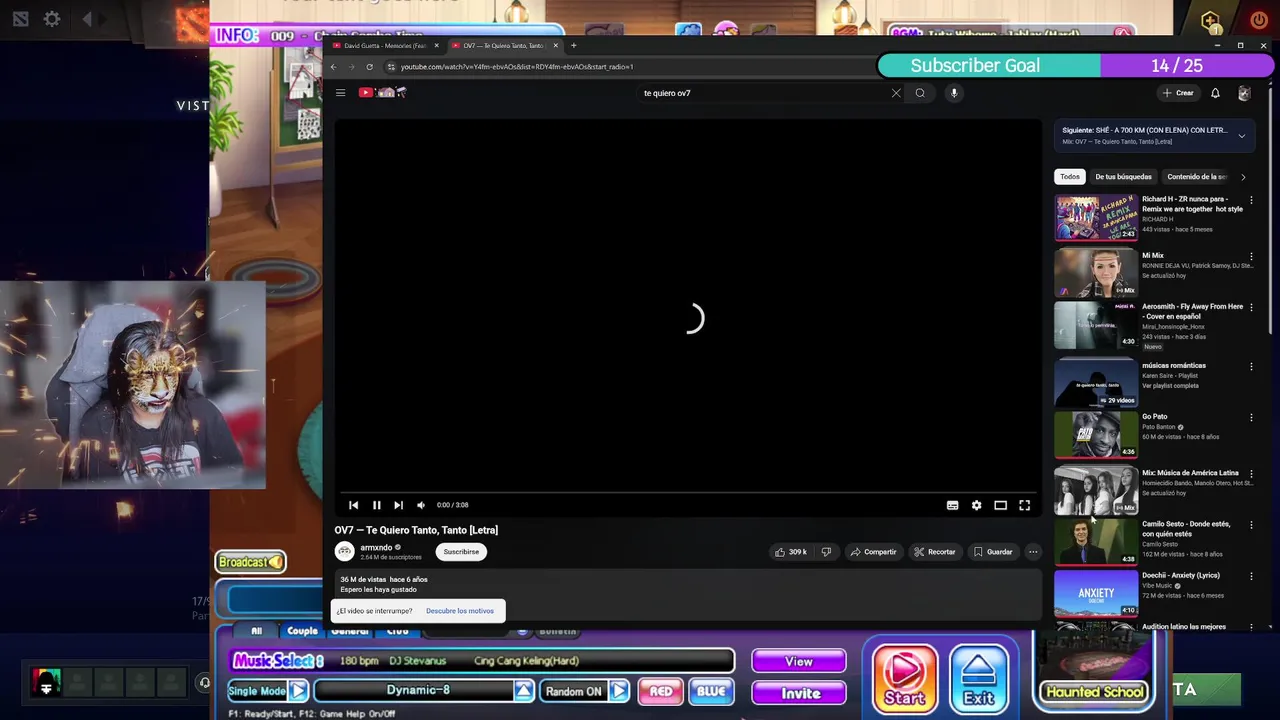Open the Dynamic-8 mode selector arrow
The height and width of the screenshot is (720, 1280).
click(x=524, y=691)
